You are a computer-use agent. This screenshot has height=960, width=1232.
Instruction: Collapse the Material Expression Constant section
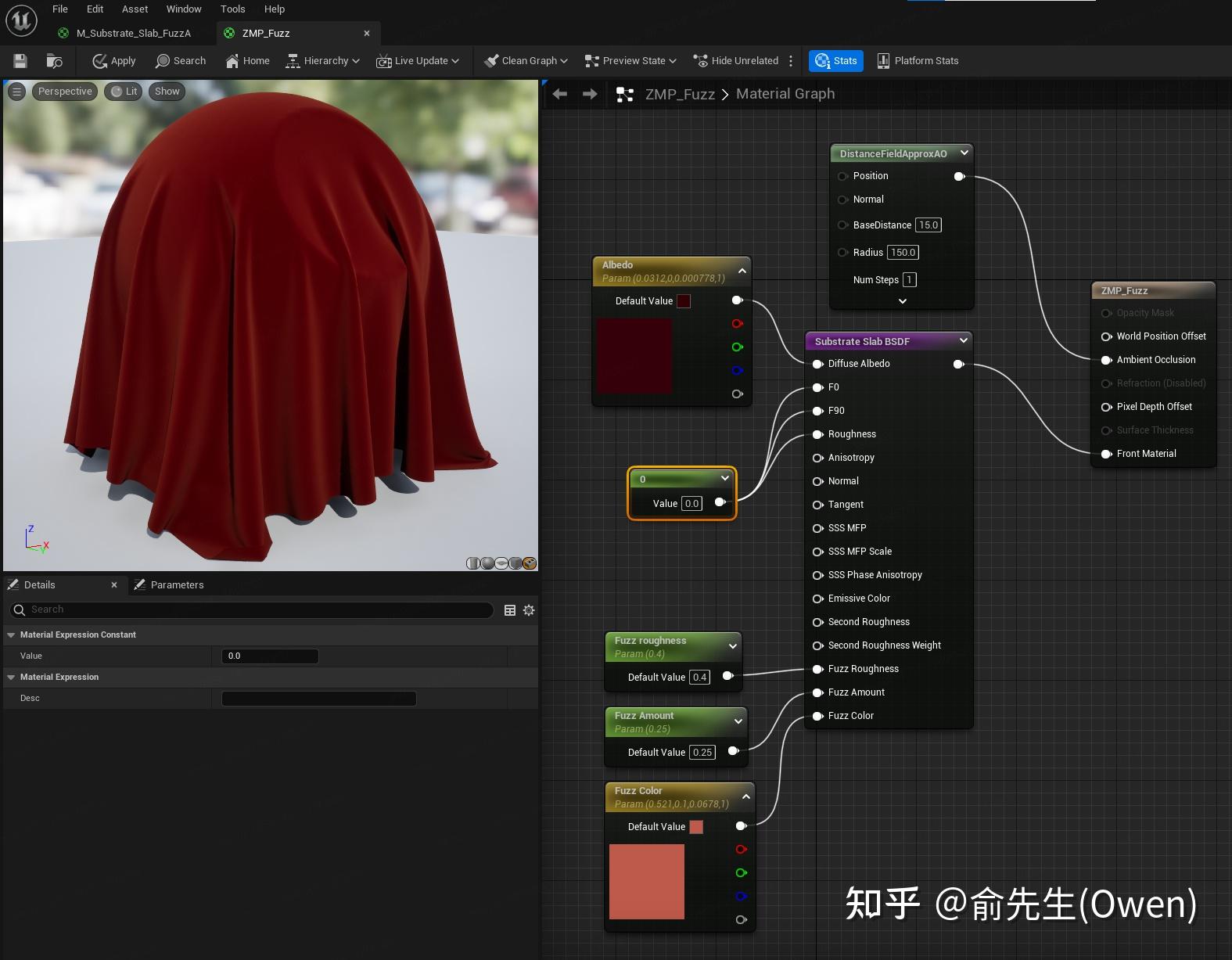coord(12,635)
